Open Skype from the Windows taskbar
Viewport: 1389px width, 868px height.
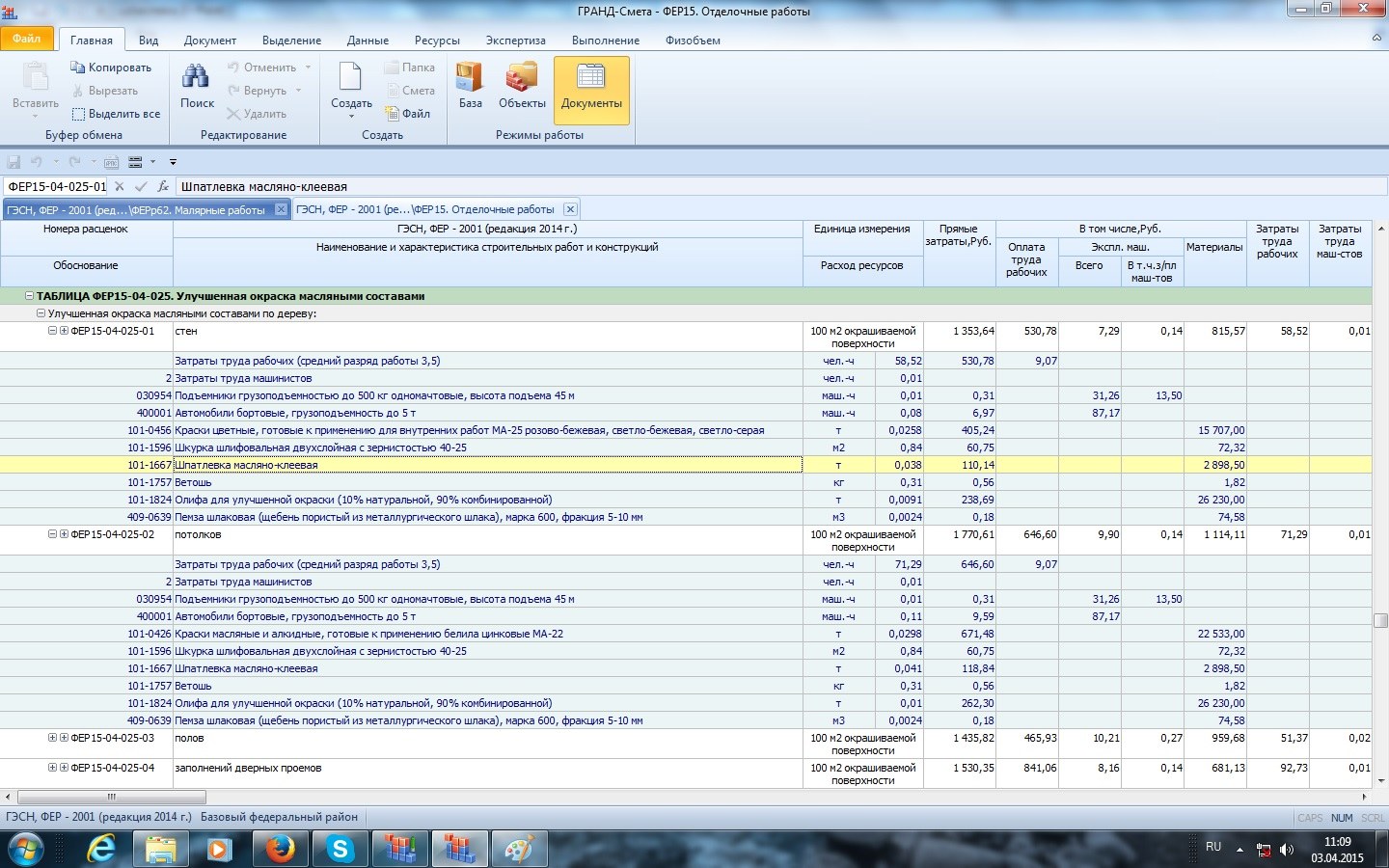click(x=340, y=849)
